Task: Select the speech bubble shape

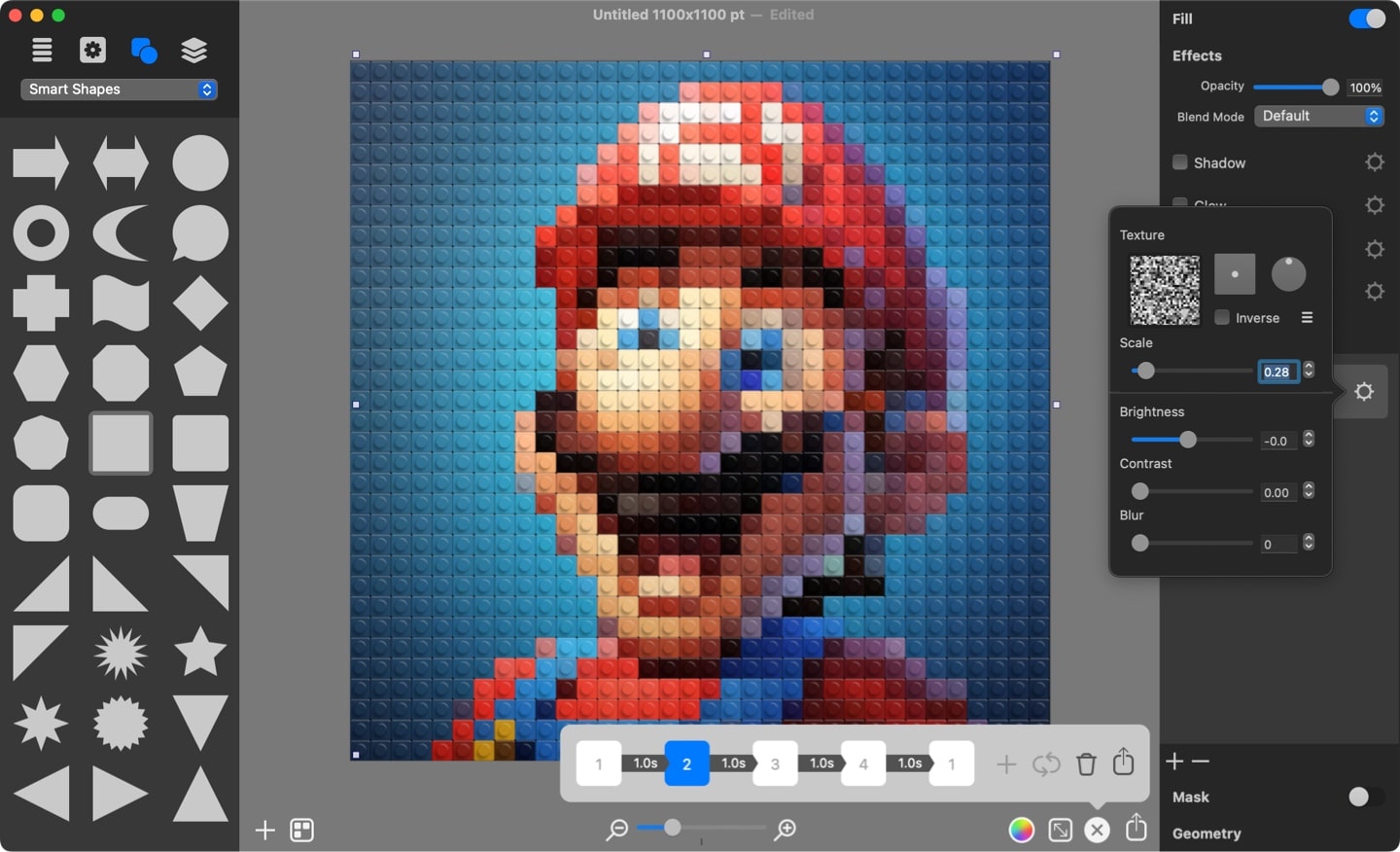Action: [200, 233]
